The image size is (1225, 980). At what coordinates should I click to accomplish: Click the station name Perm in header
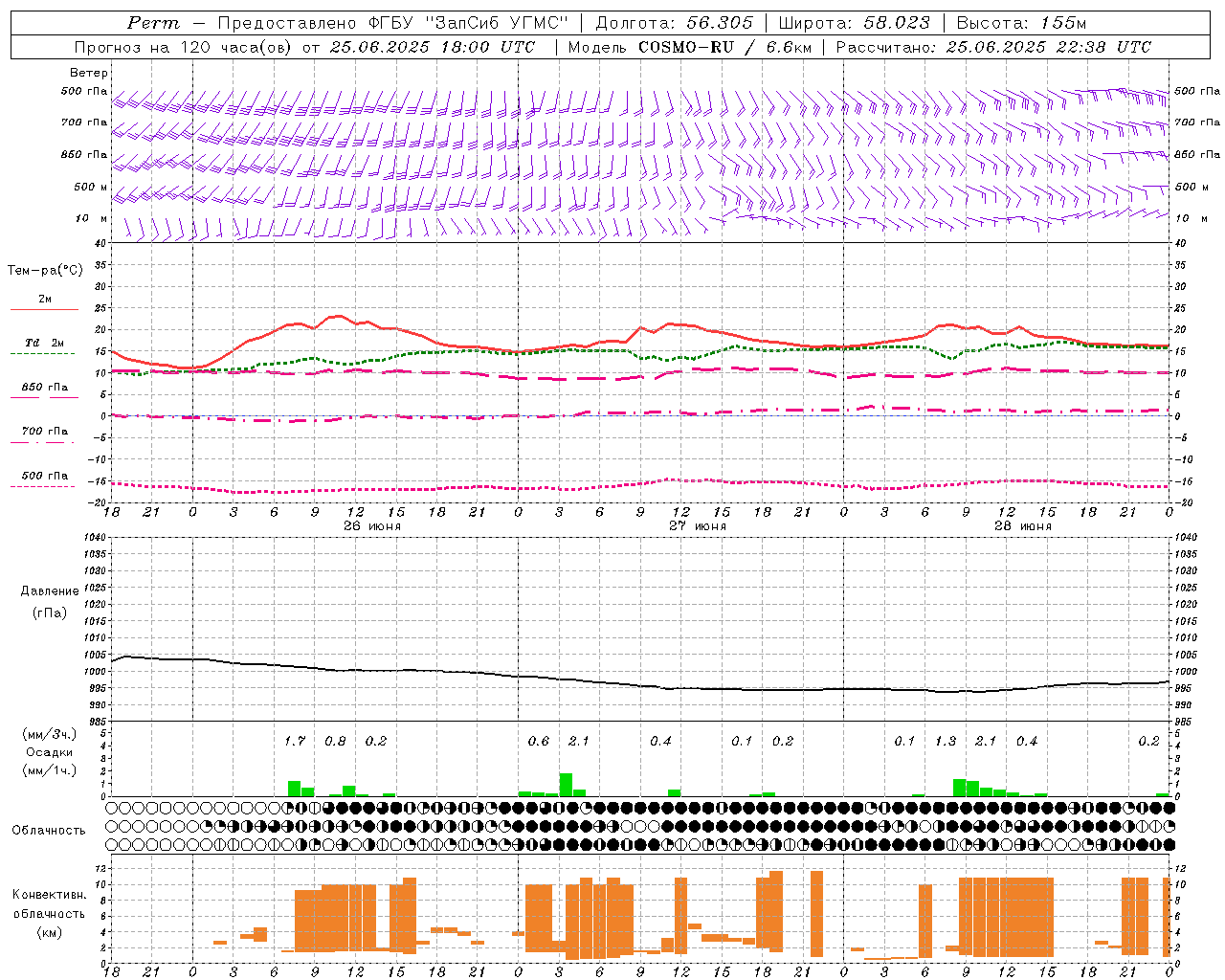pyautogui.click(x=152, y=23)
